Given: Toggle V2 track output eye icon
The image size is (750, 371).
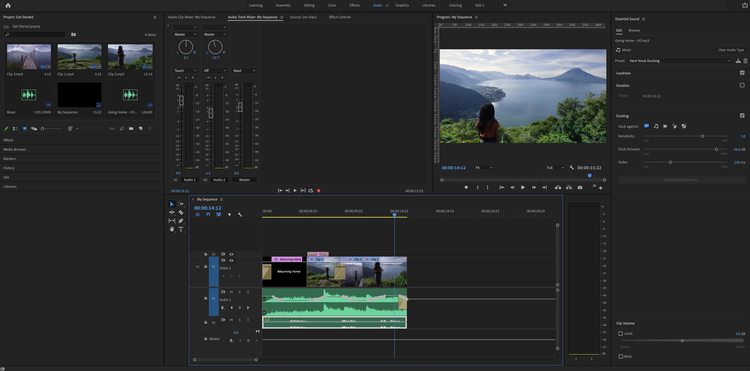Looking at the screenshot, I should pyautogui.click(x=231, y=254).
